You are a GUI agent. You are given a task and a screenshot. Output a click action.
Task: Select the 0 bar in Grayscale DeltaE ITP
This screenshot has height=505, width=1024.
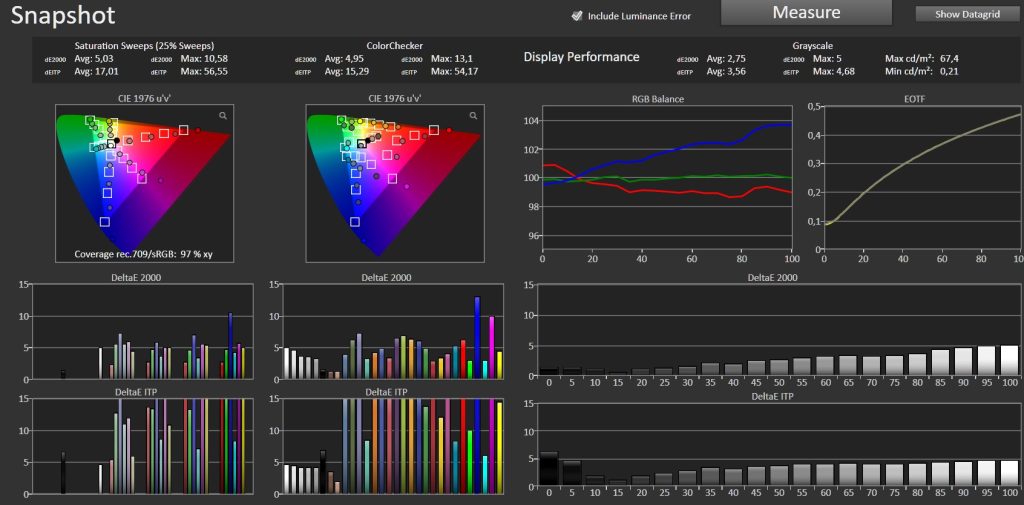[548, 468]
